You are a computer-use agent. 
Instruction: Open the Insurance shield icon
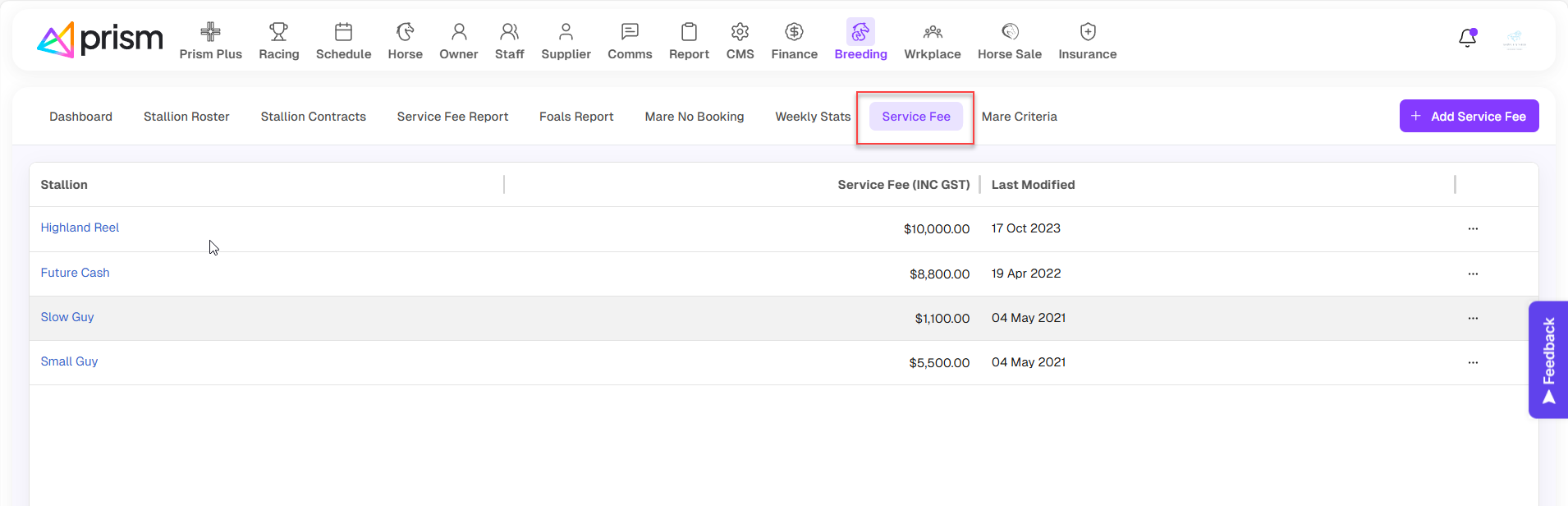click(1087, 32)
